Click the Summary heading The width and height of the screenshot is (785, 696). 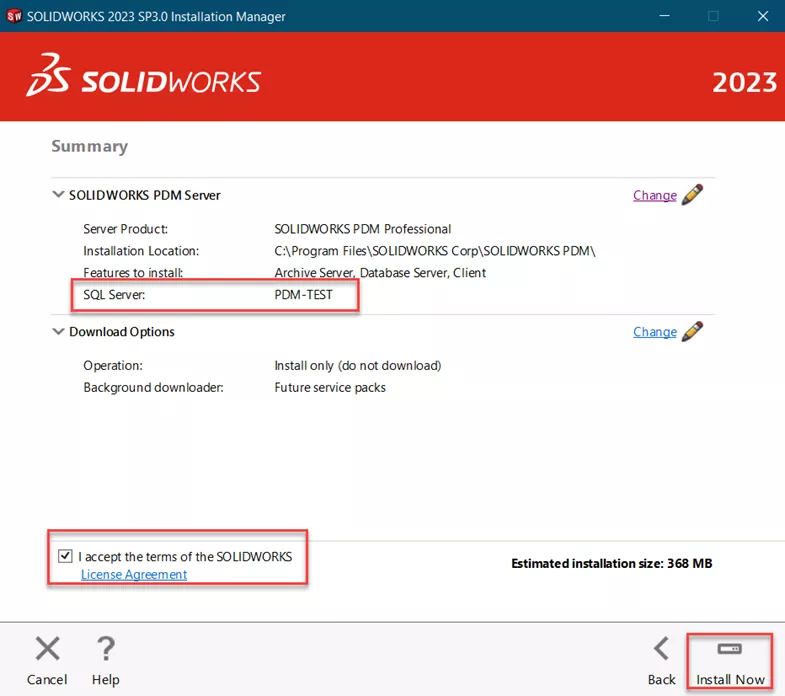click(x=90, y=146)
